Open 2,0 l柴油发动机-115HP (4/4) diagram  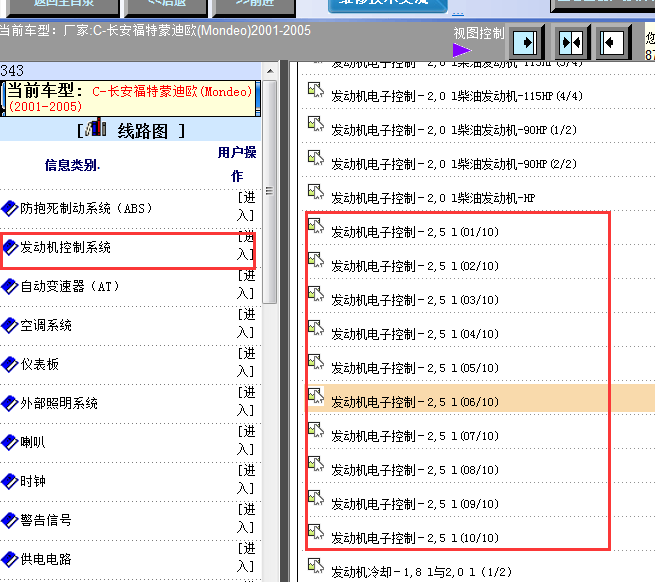[457, 96]
